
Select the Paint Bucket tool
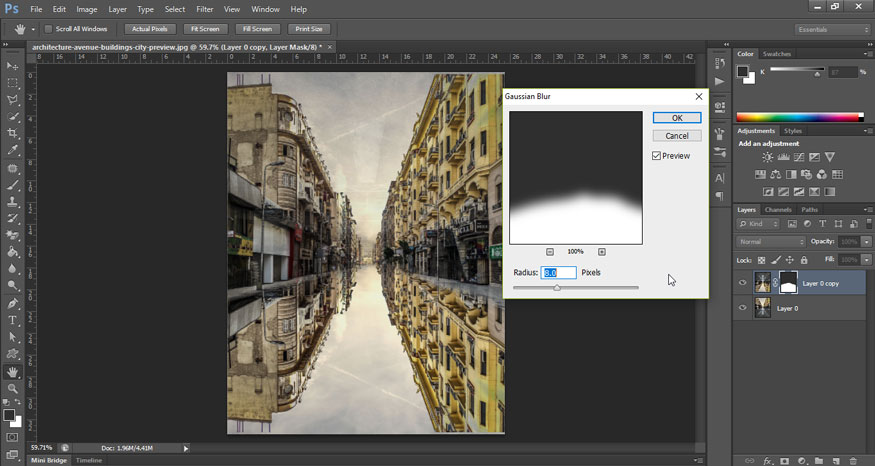click(x=12, y=252)
